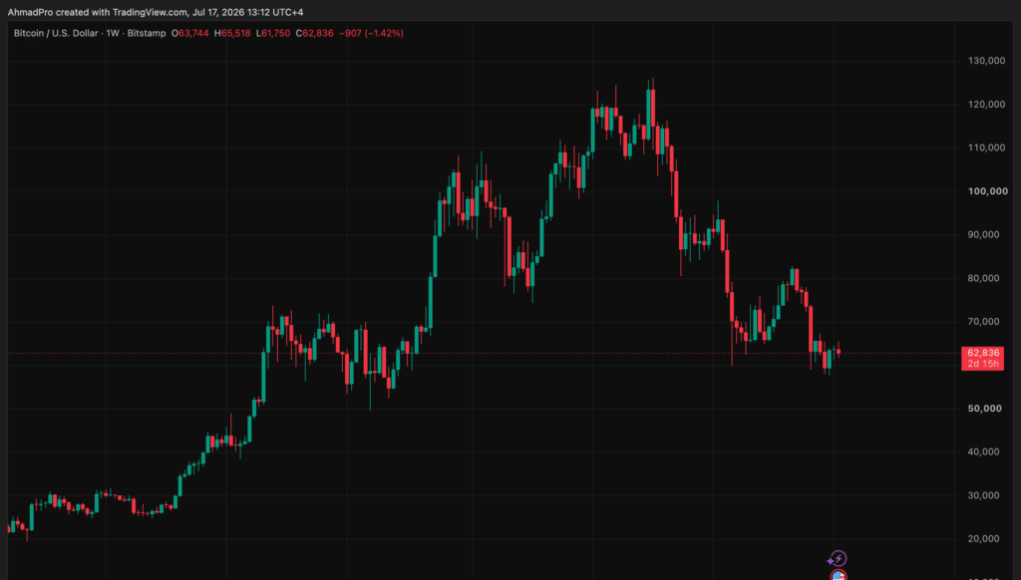Click the low value L61,750
The width and height of the screenshot is (1021, 580).
tap(273, 33)
